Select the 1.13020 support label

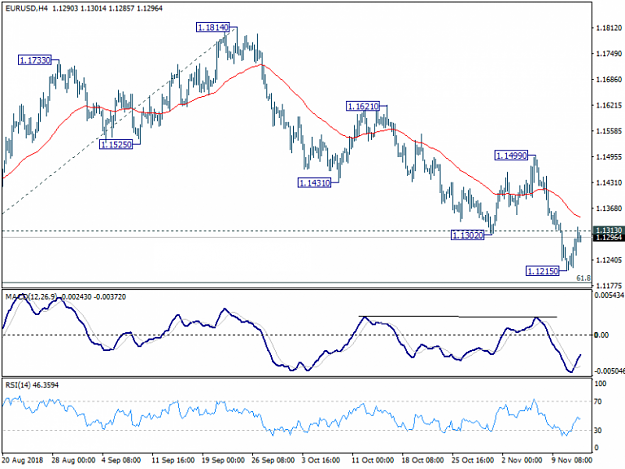point(468,235)
